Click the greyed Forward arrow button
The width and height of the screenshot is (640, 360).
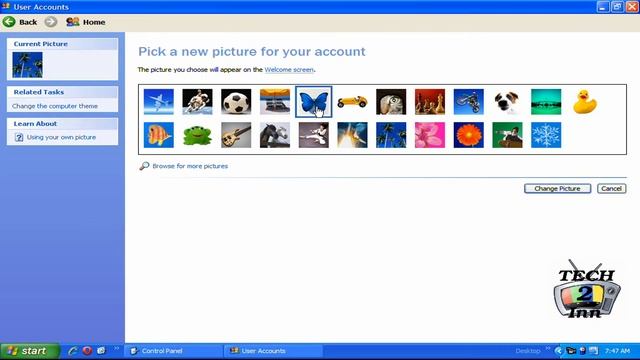[51, 22]
